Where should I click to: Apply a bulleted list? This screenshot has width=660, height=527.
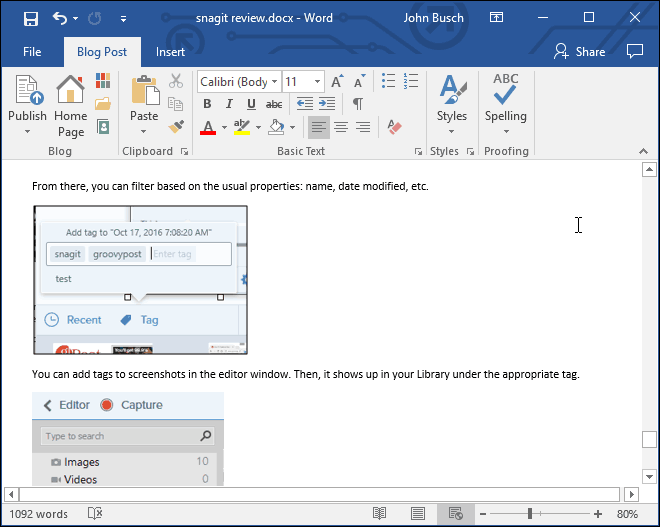click(388, 81)
